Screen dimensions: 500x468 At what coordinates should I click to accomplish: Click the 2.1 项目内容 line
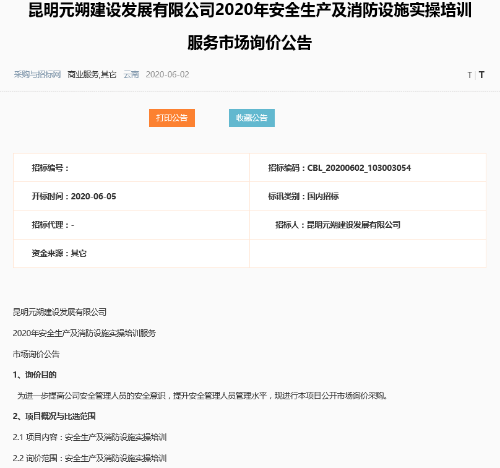[90, 437]
